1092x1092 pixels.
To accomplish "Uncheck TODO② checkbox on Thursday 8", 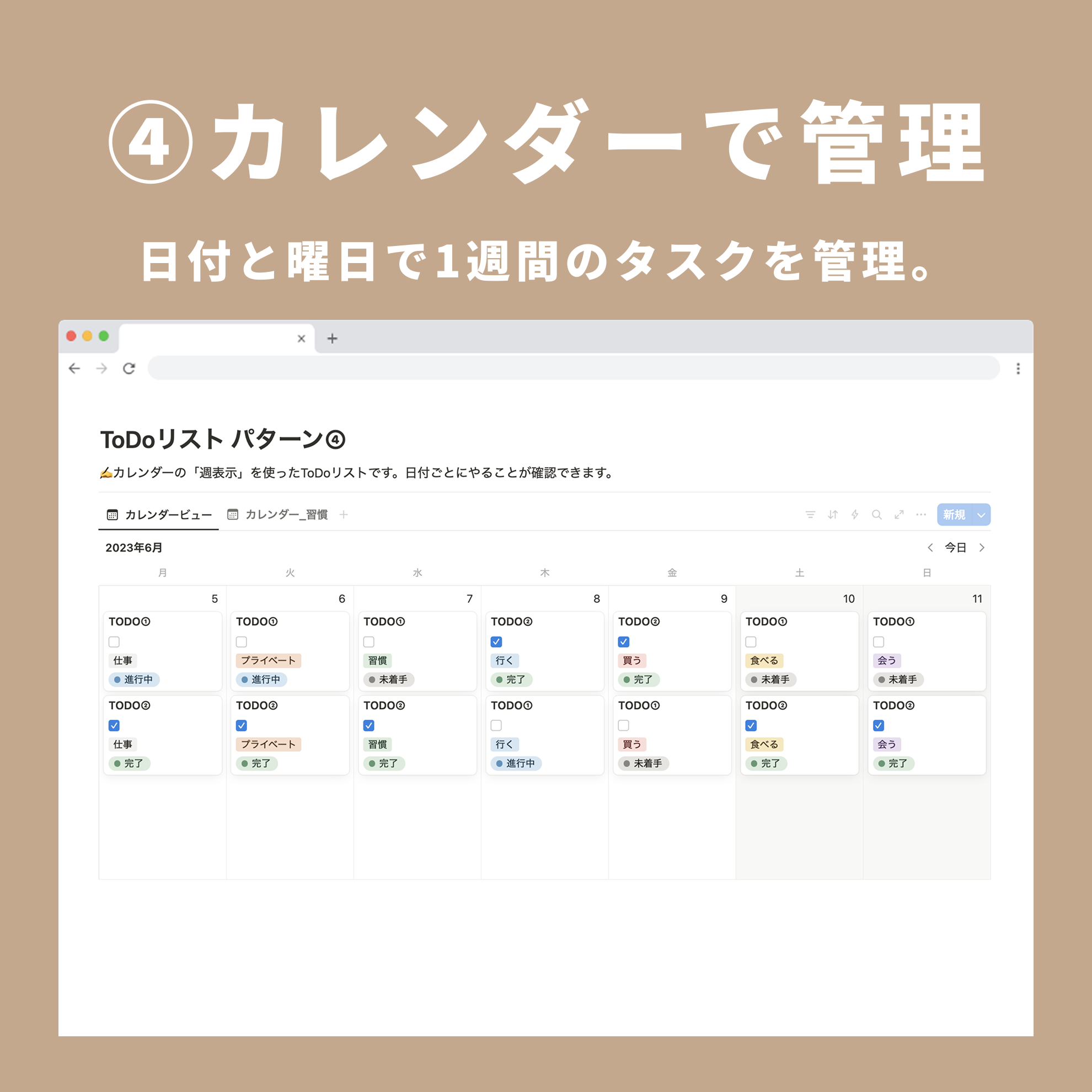I will 496,641.
